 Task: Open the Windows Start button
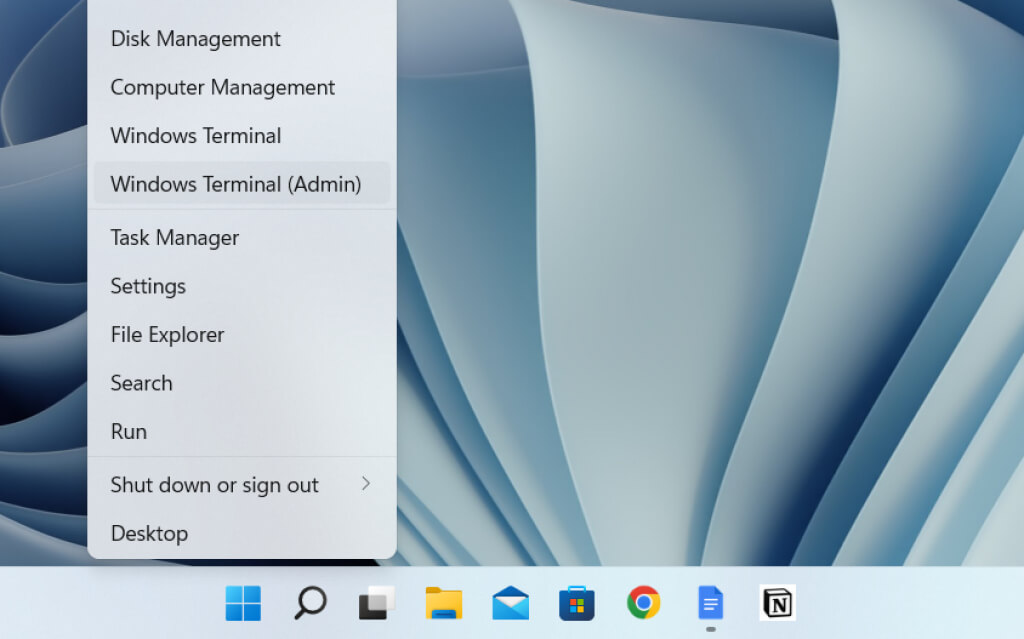243,602
